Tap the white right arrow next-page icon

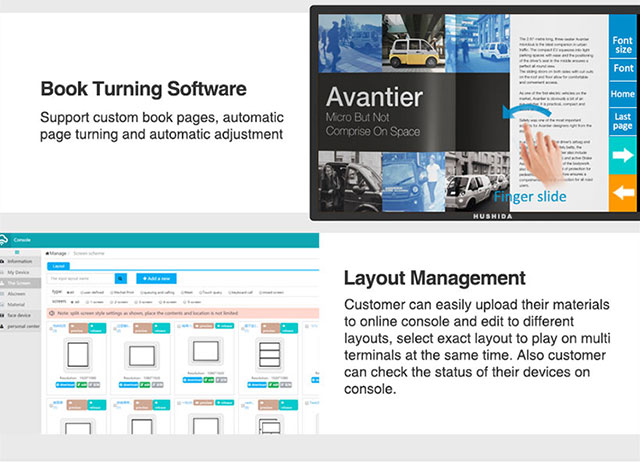[624, 155]
